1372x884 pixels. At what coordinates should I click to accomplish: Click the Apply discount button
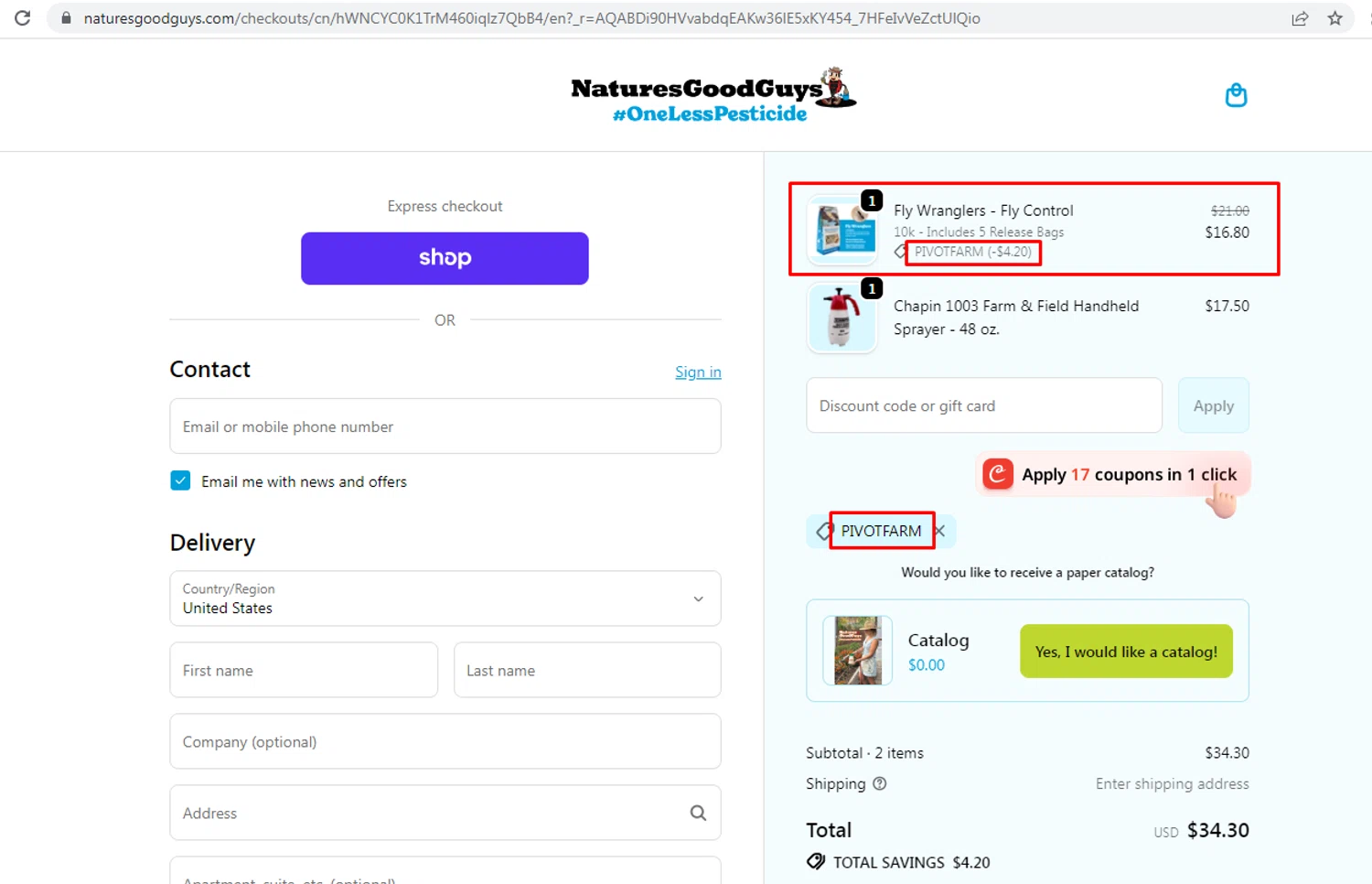1213,405
